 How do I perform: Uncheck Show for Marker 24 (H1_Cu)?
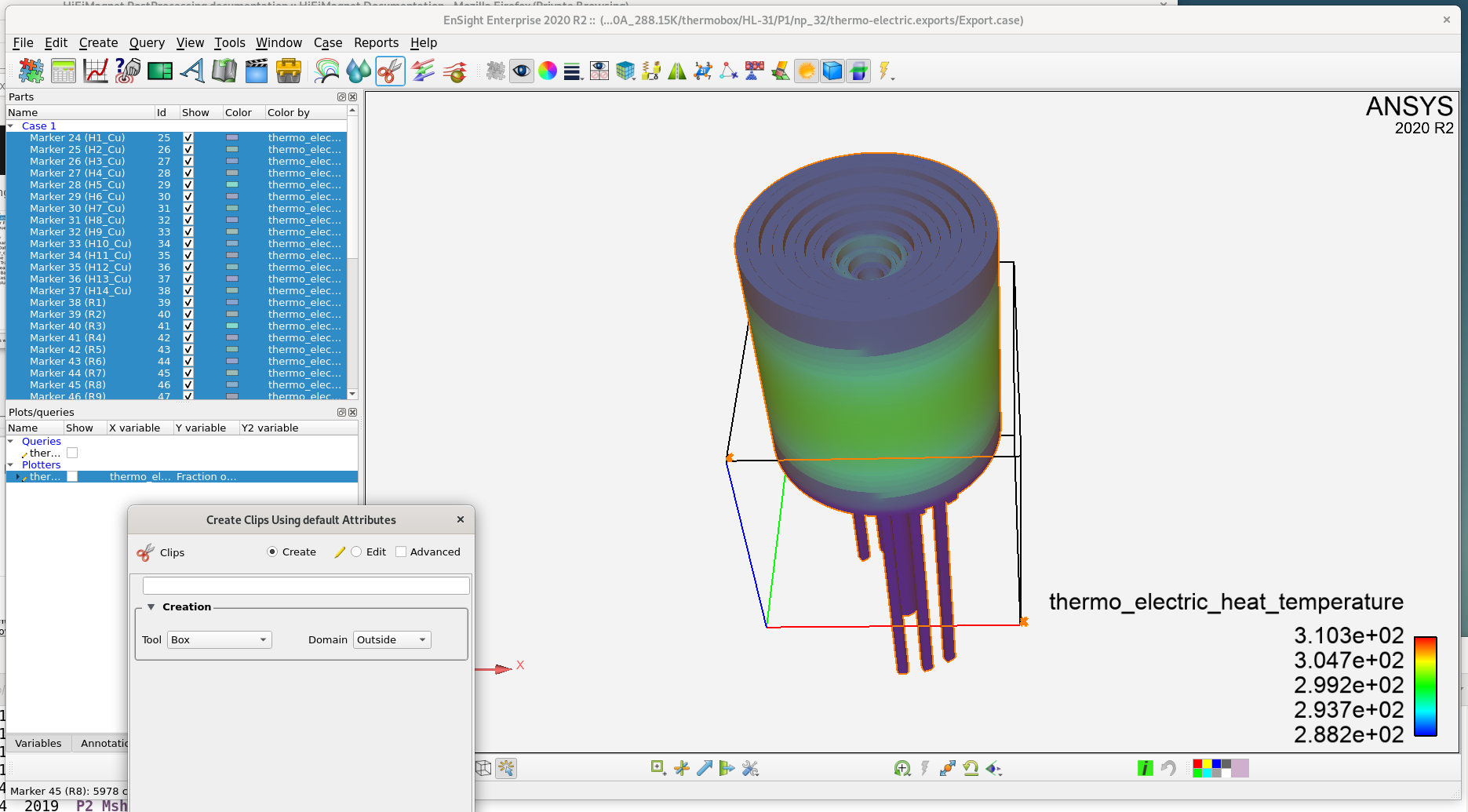point(188,137)
